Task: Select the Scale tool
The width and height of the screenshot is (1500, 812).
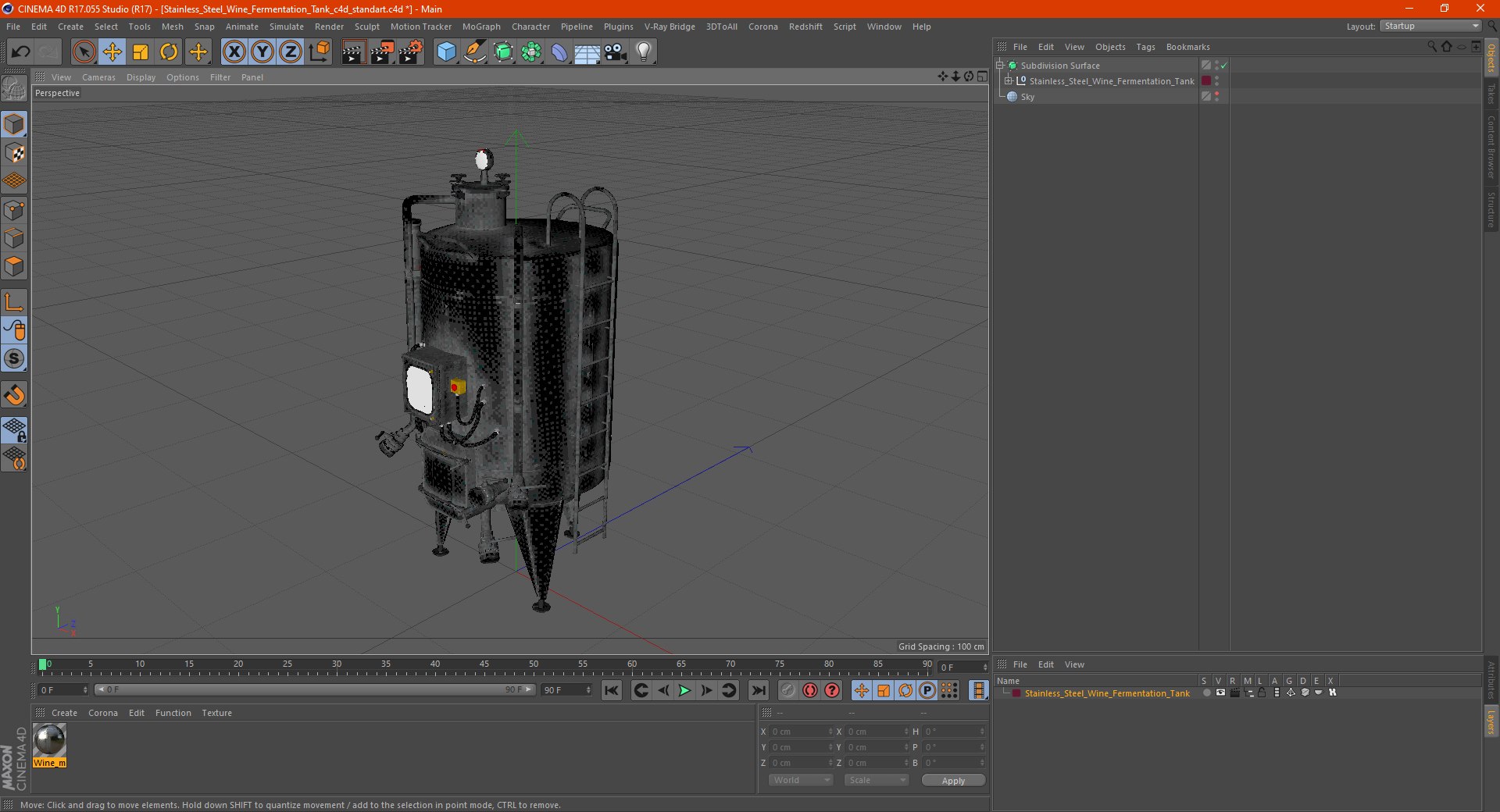Action: [x=141, y=52]
